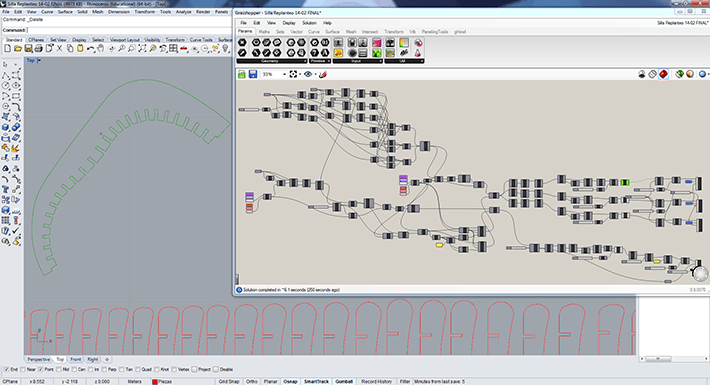Click the Paste clipboard icon in Rhino toolbar

click(x=80, y=48)
